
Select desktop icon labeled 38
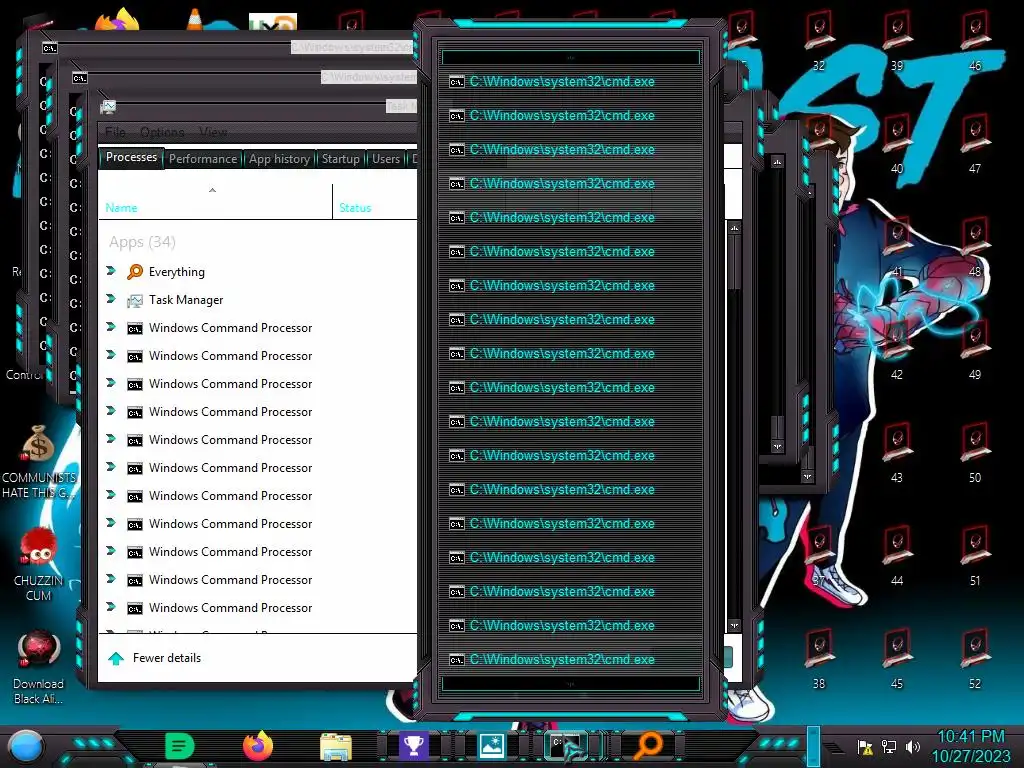[x=819, y=658]
